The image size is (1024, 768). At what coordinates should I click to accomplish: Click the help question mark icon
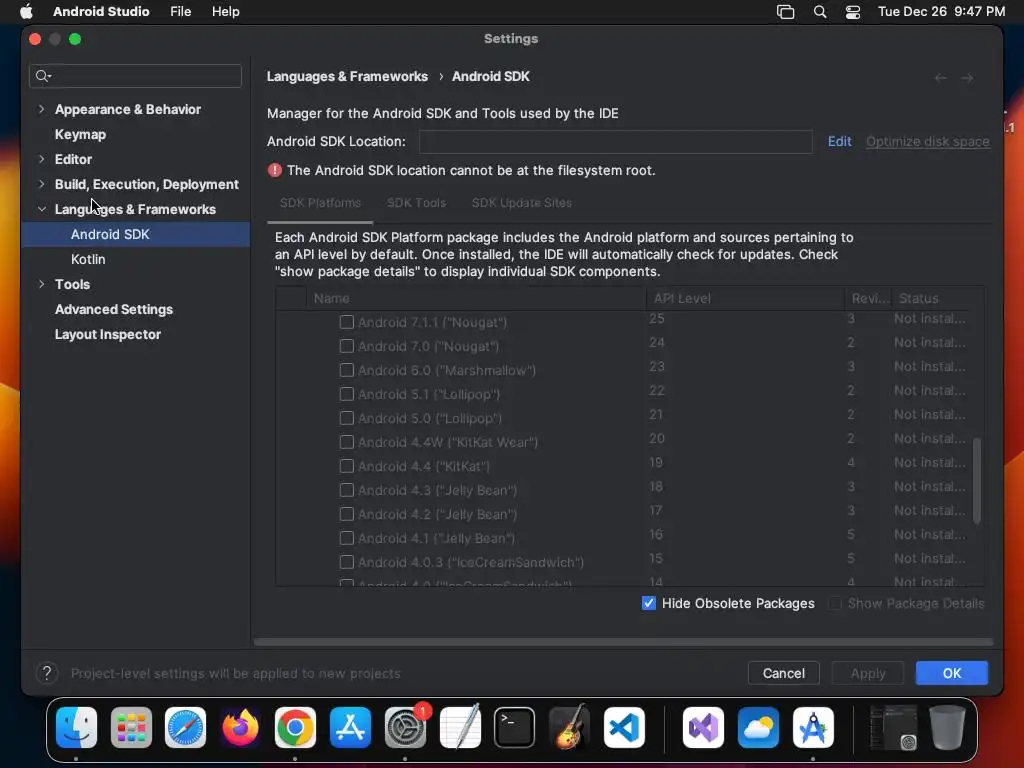point(47,673)
